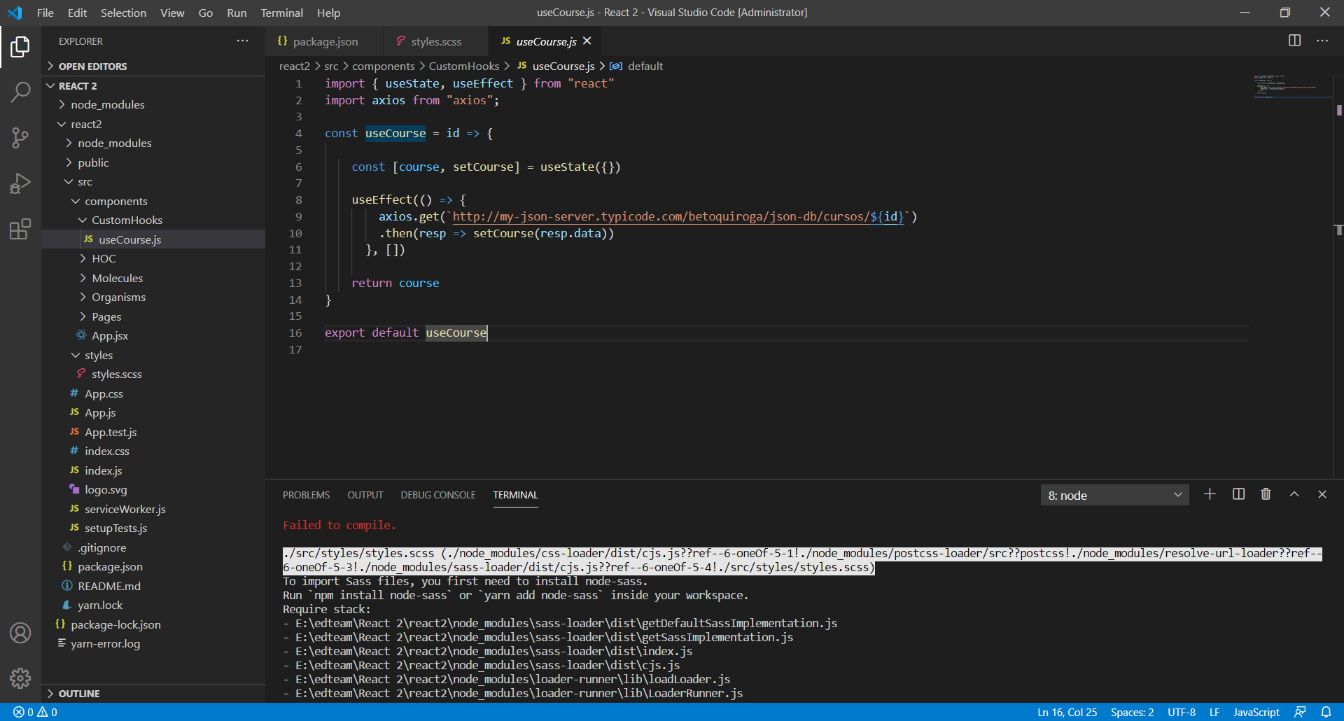Open the Extensions view
This screenshot has height=721, width=1344.
pyautogui.click(x=20, y=230)
